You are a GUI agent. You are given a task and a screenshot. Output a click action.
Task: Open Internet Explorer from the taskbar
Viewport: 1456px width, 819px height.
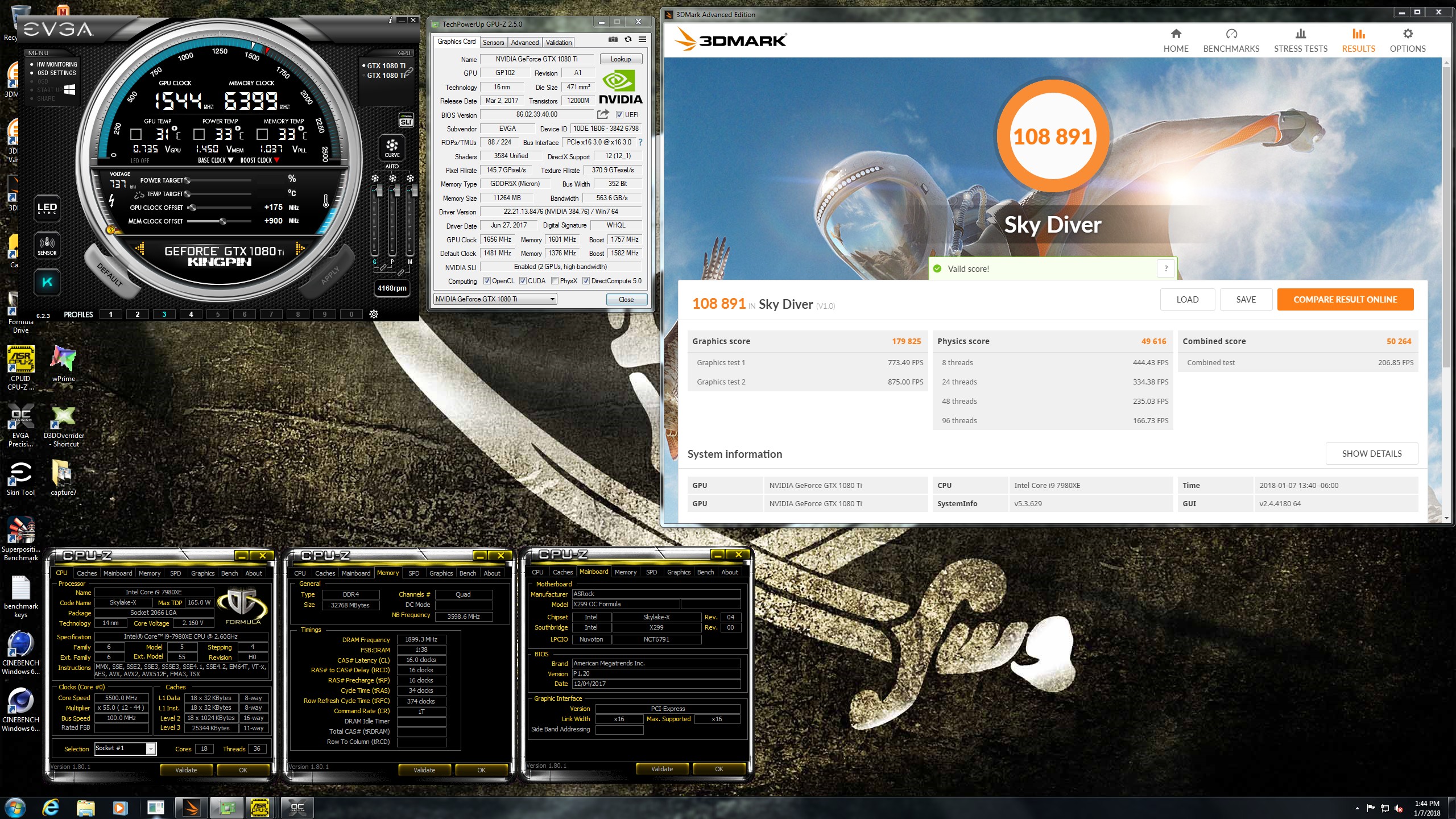[51, 808]
